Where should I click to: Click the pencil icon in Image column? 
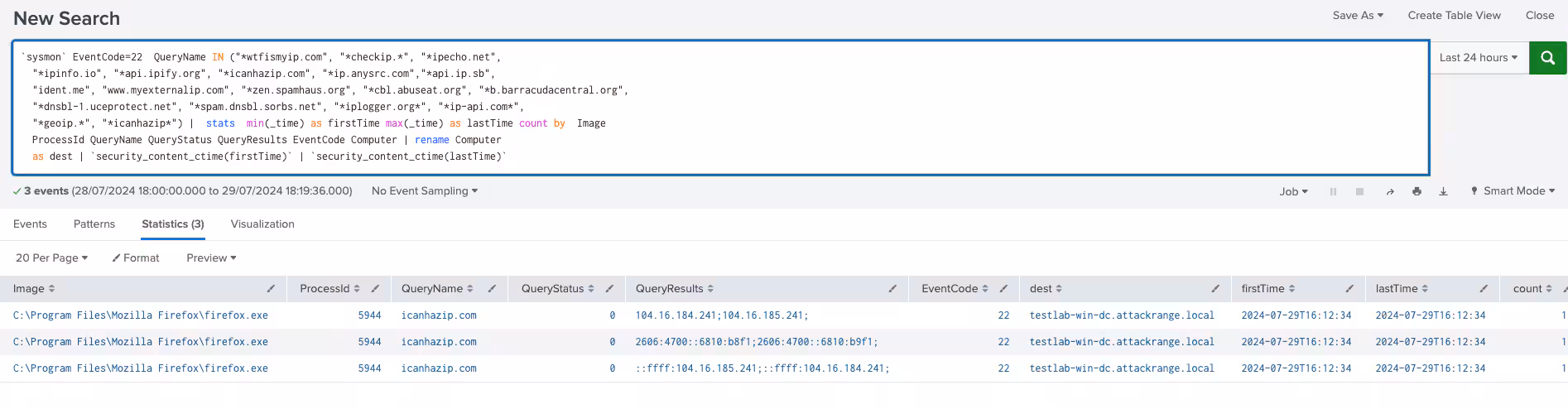pos(271,289)
